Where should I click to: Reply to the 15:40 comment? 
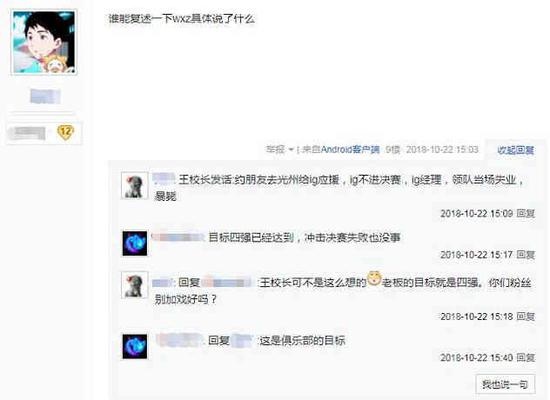[525, 358]
